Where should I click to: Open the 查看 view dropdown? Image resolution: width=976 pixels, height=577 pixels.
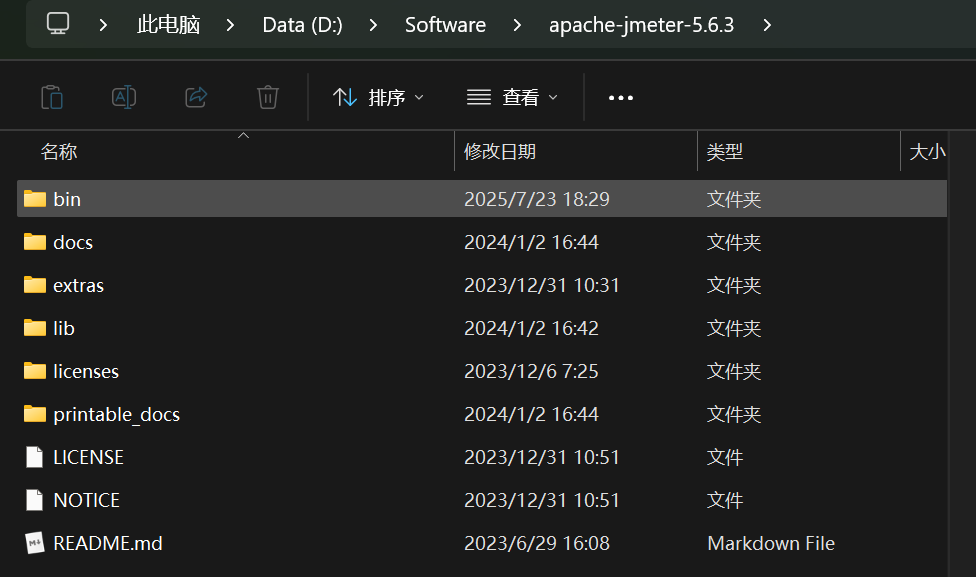(512, 98)
